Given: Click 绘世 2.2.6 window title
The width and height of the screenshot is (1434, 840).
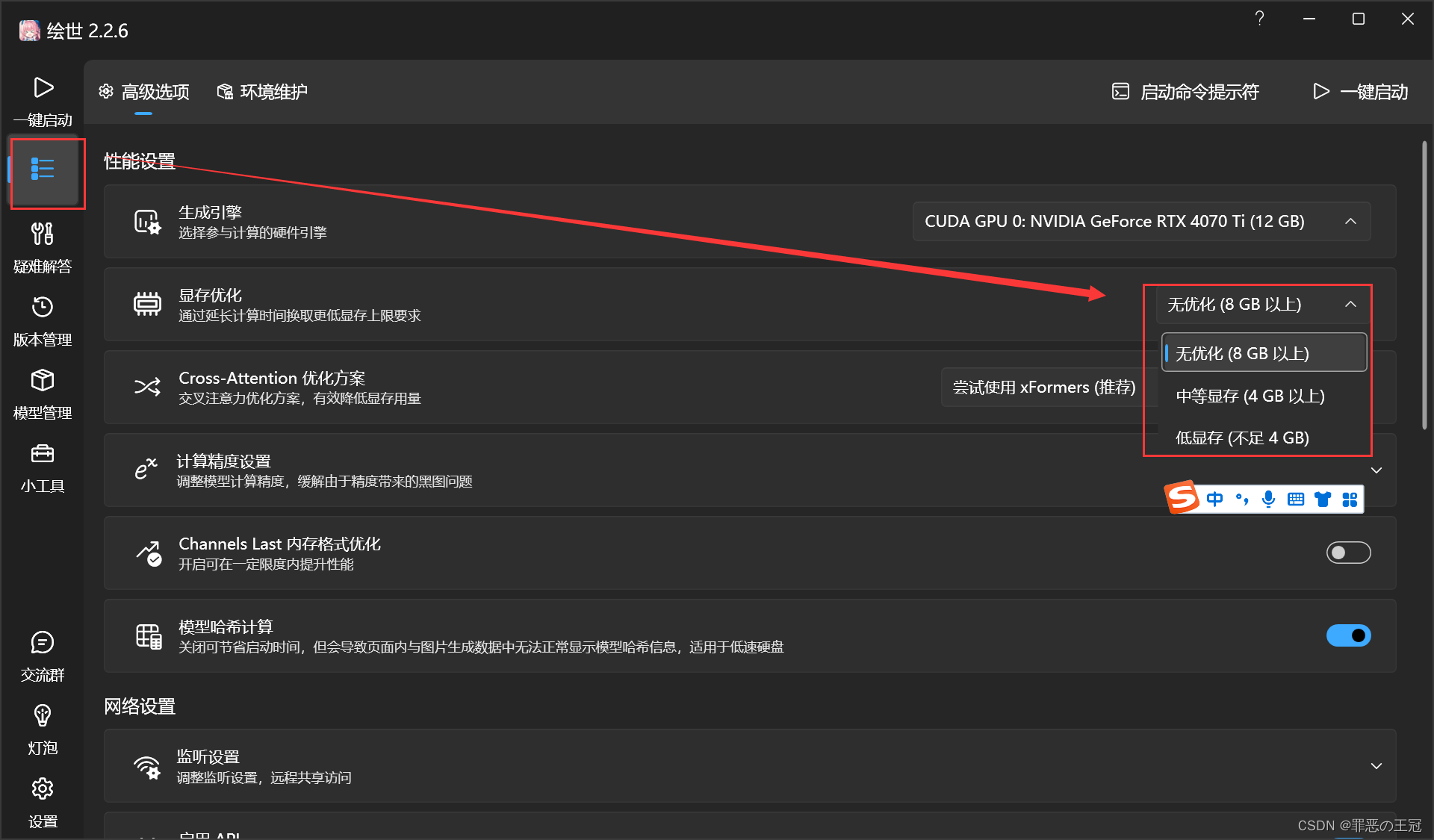Looking at the screenshot, I should pos(87,31).
